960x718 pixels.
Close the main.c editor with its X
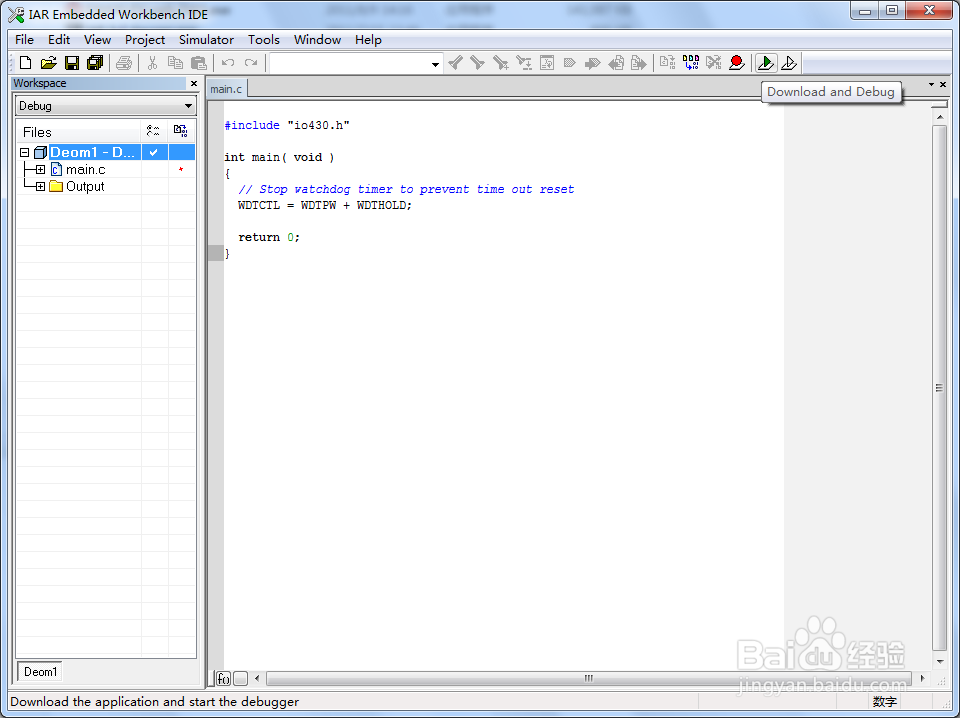tap(943, 84)
